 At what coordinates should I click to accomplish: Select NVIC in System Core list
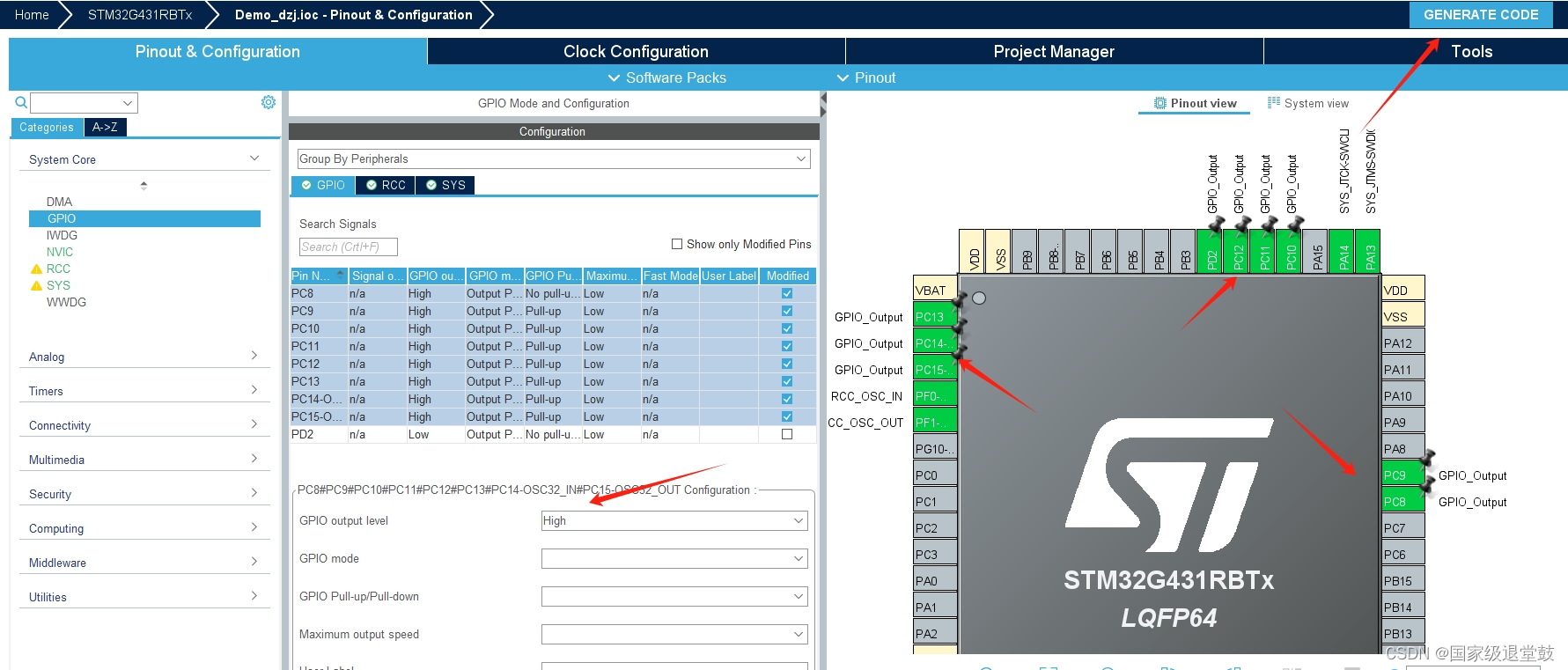(60, 252)
